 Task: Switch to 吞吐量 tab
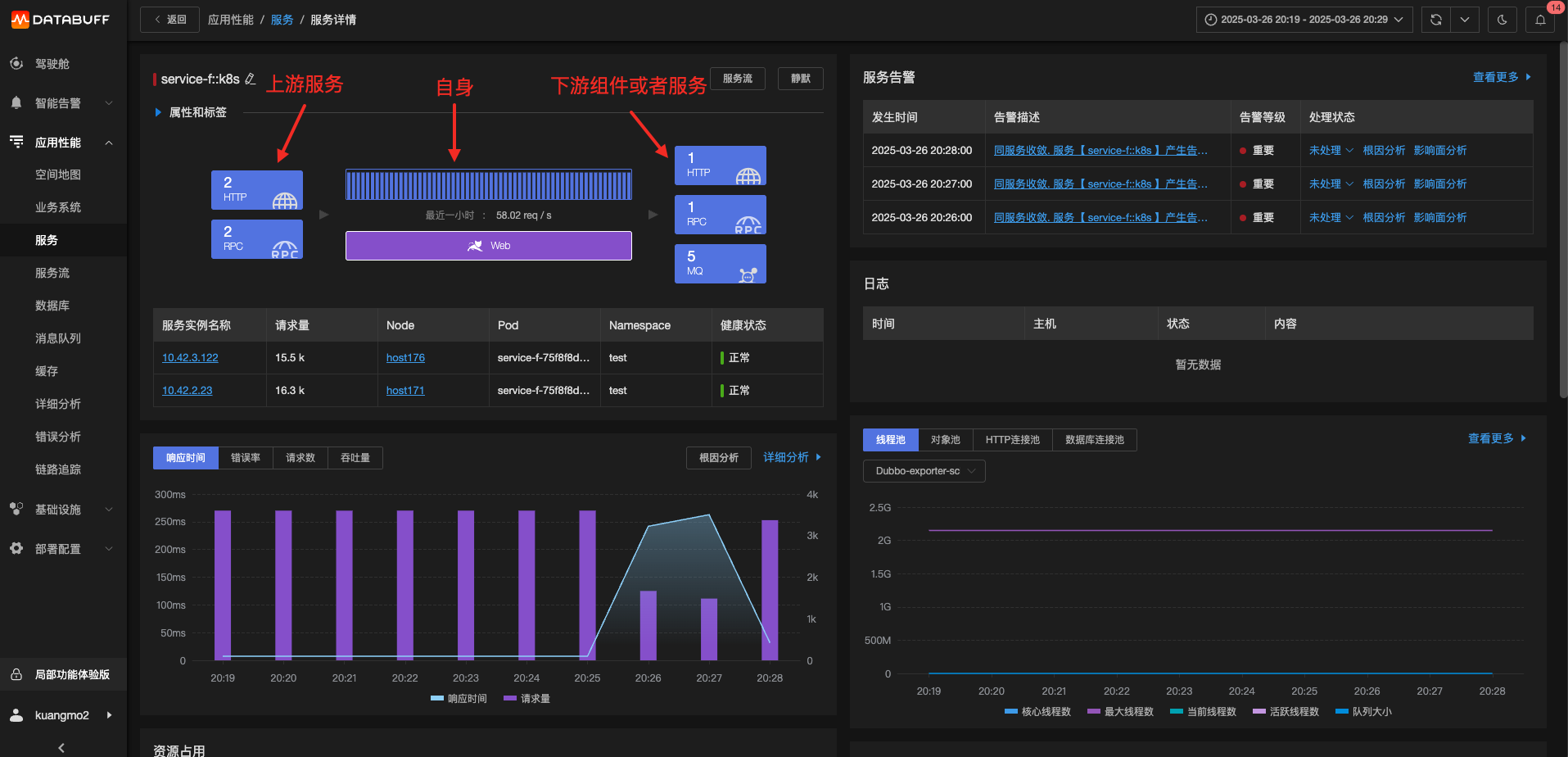[x=355, y=458]
